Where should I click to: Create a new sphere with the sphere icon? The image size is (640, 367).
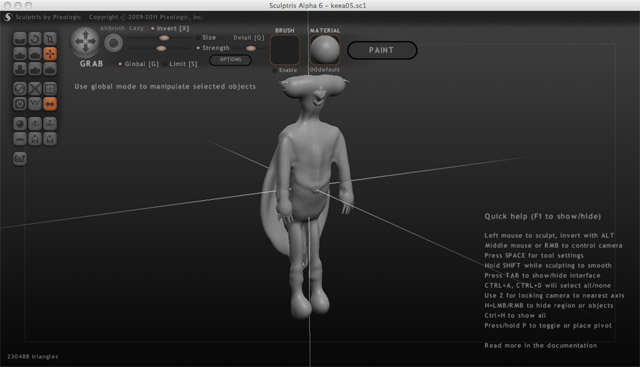click(20, 124)
